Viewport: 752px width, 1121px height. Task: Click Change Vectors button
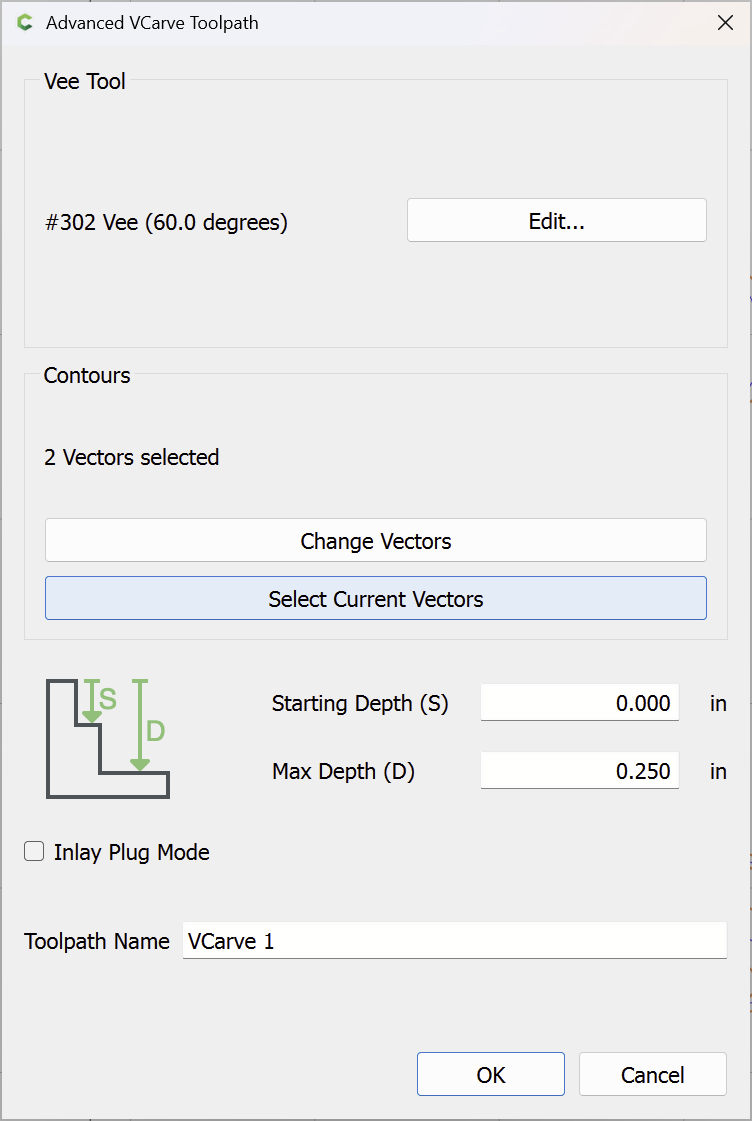376,540
